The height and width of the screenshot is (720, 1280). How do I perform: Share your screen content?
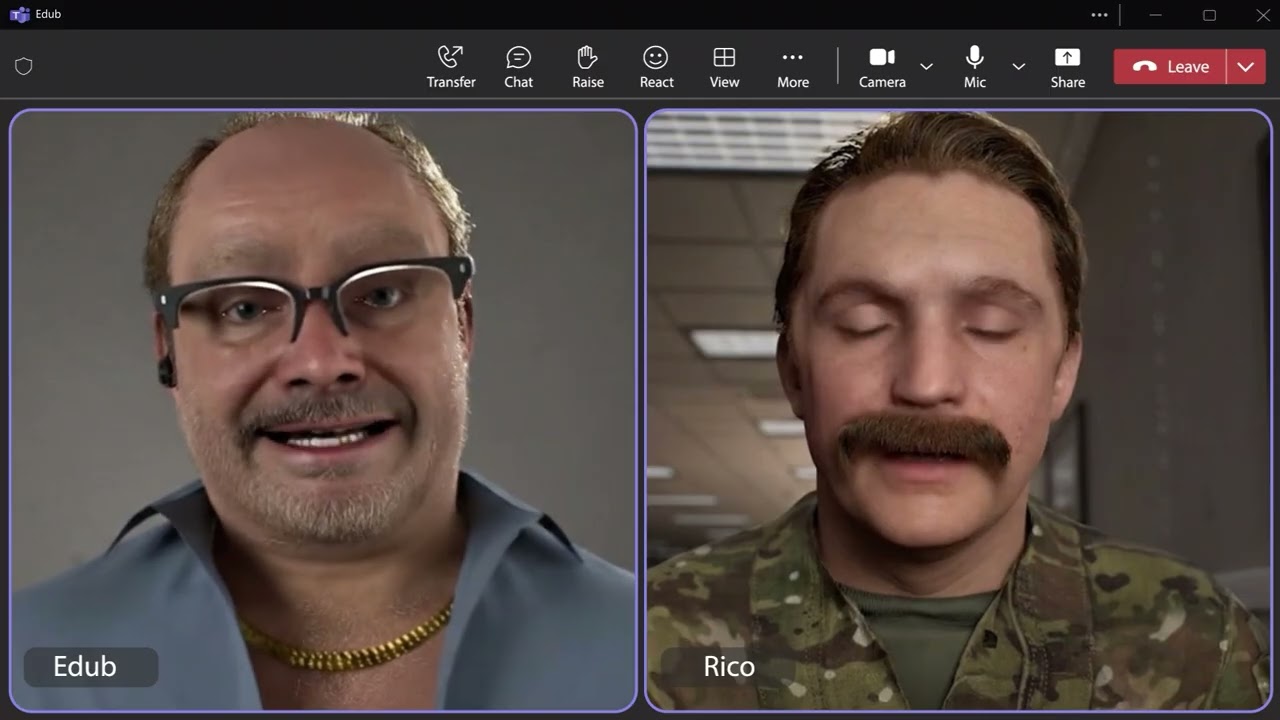tap(1068, 67)
